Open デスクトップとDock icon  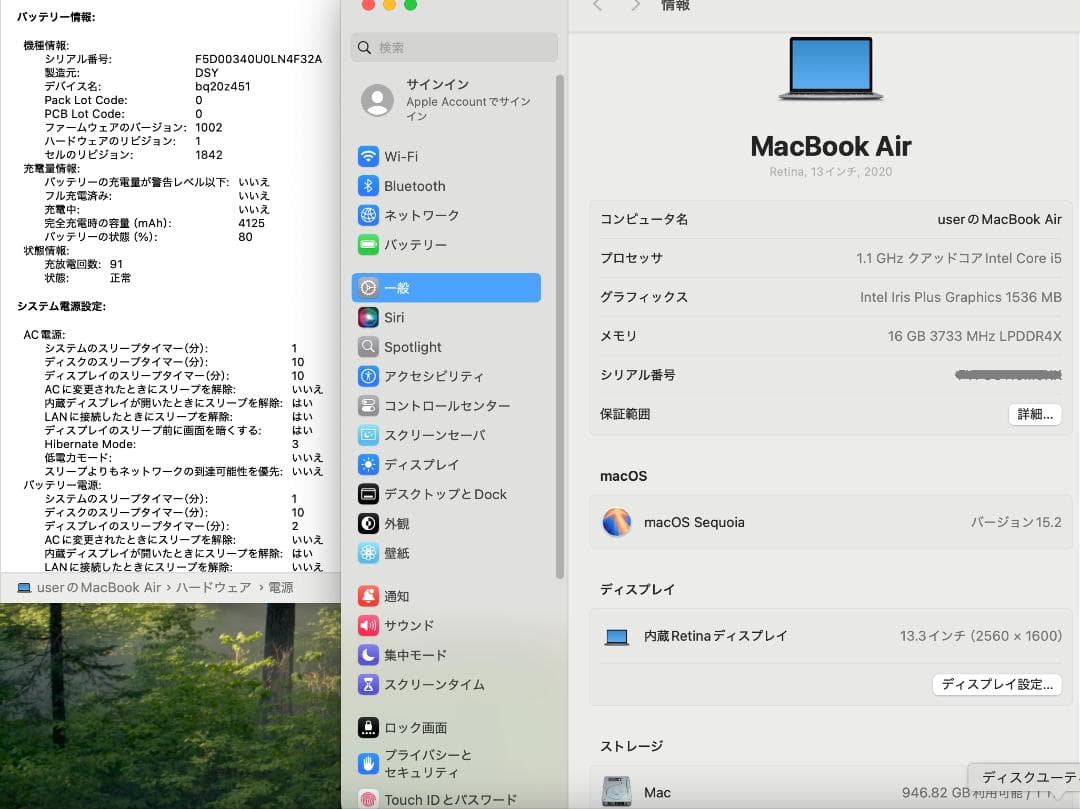click(x=368, y=494)
